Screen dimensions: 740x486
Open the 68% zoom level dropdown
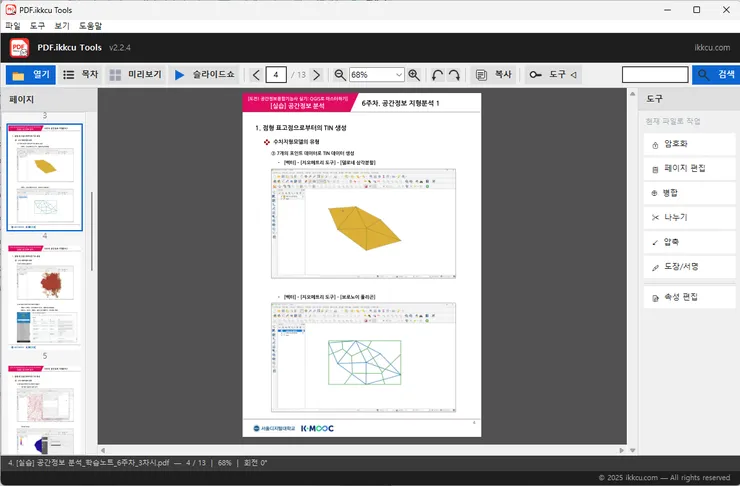tap(376, 75)
